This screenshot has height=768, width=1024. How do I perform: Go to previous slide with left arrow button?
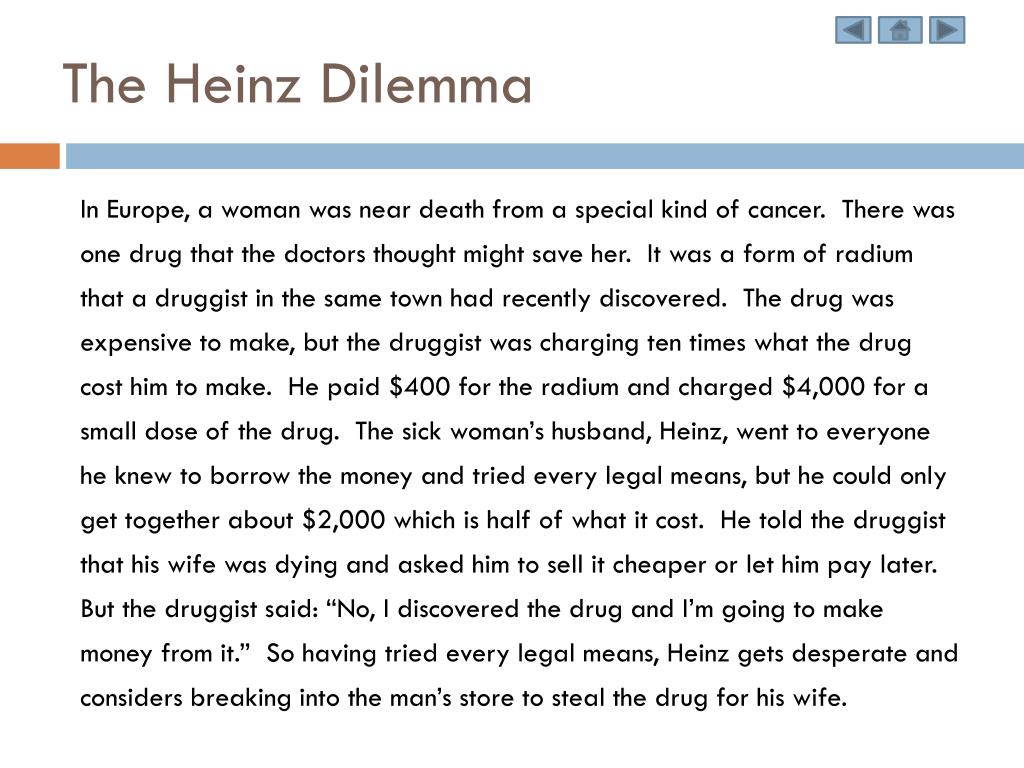point(853,30)
